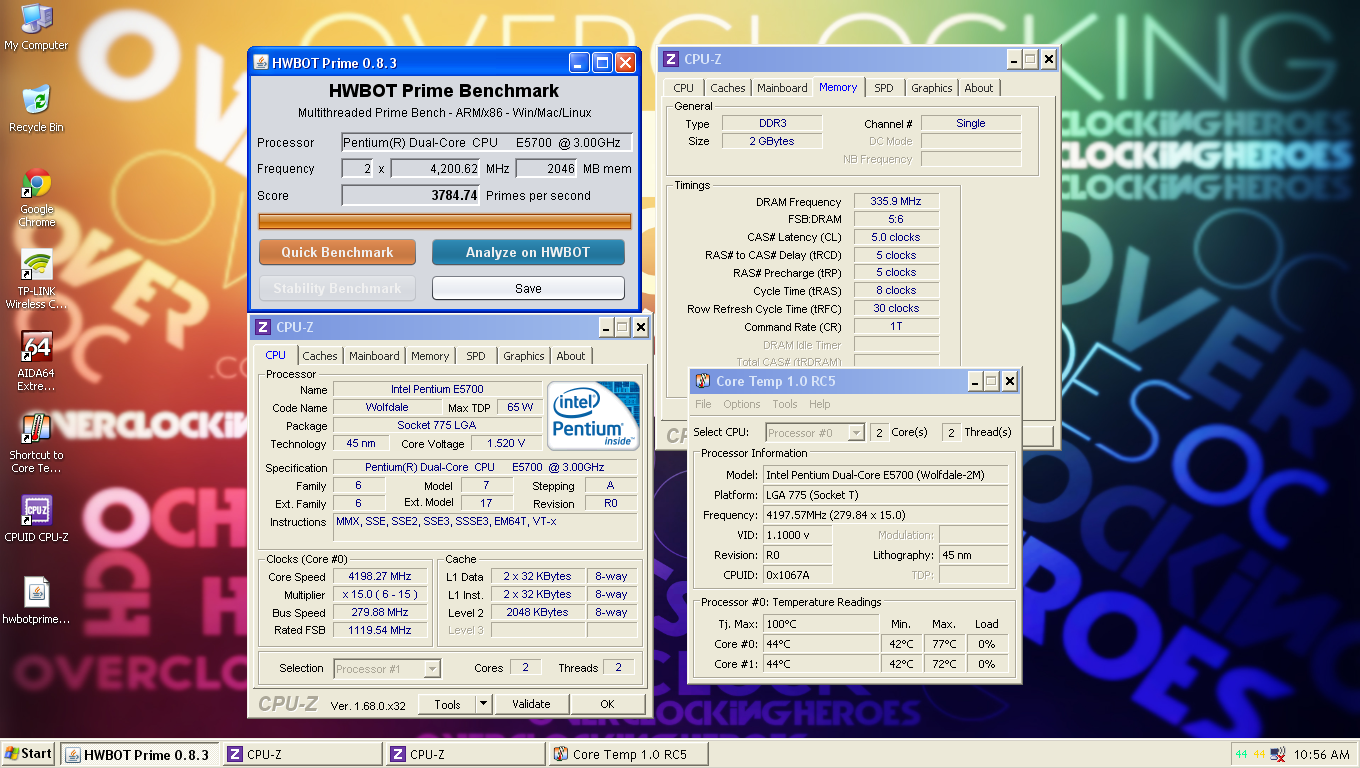The image size is (1360, 768).
Task: Click the Memory Type value DDR3
Action: [x=772, y=124]
